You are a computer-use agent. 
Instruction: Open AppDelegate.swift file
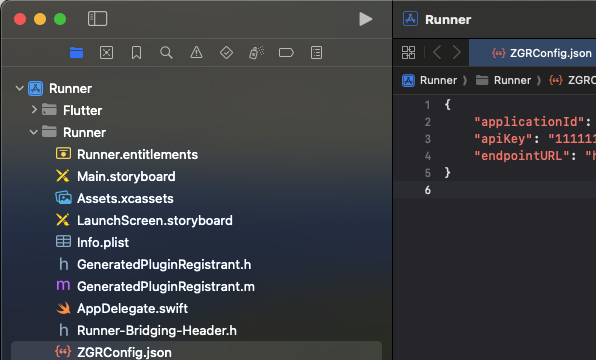tap(132, 308)
